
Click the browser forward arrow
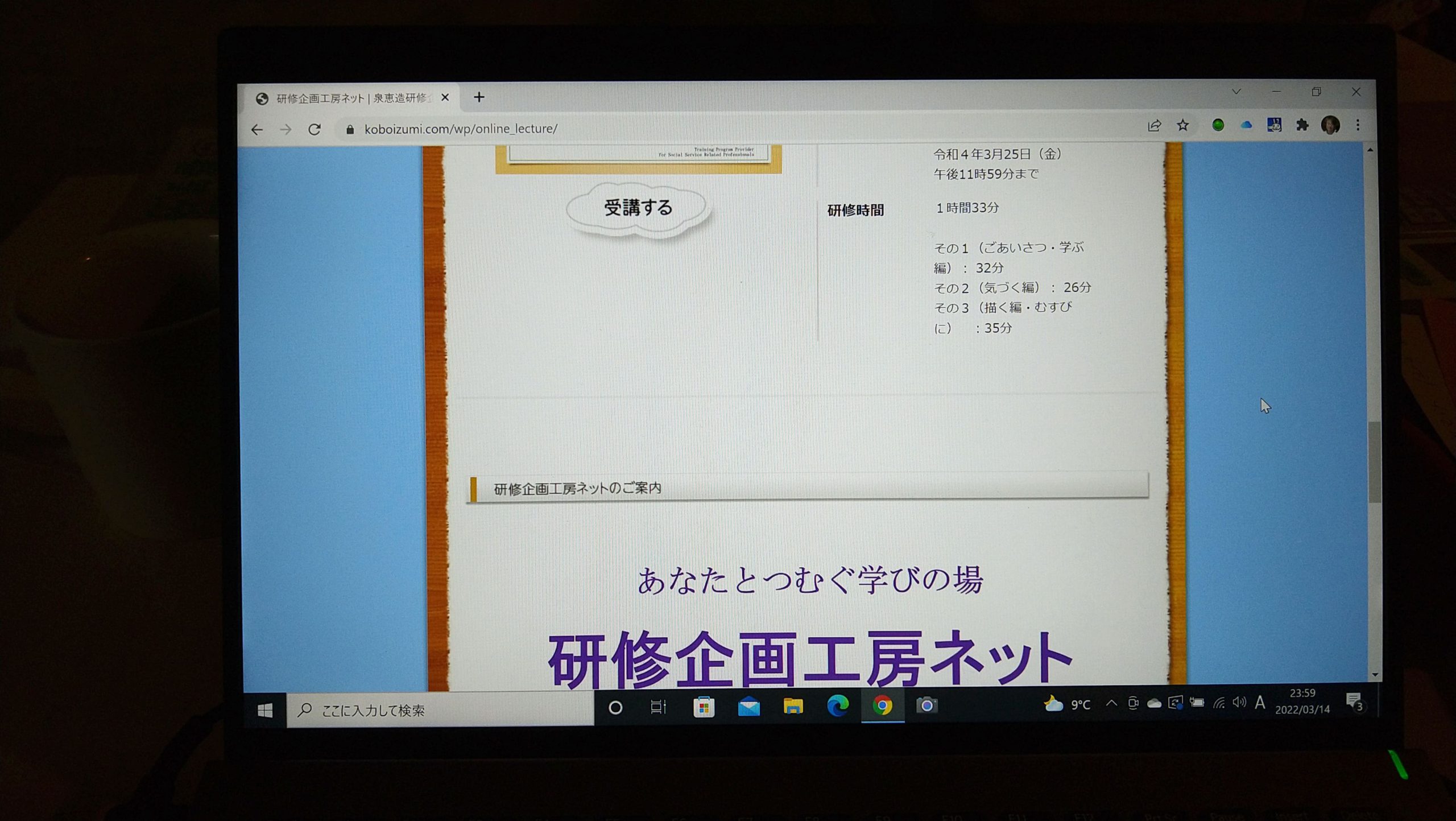click(286, 130)
